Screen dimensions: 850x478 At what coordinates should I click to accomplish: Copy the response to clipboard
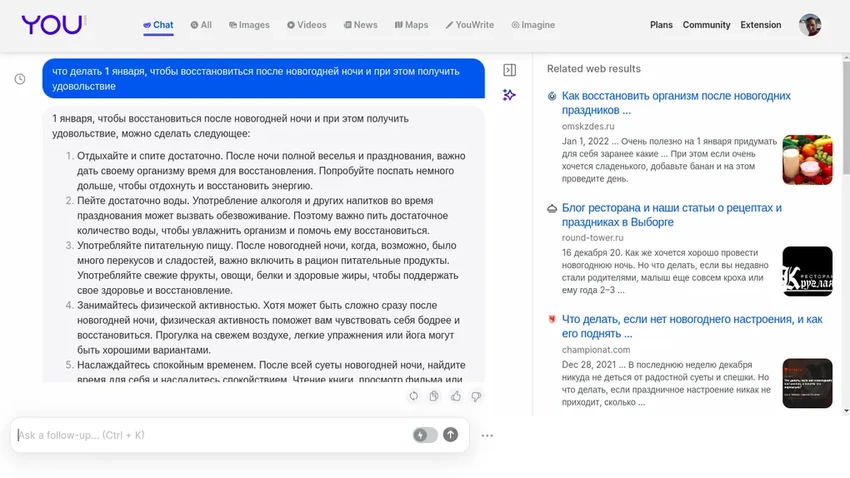point(434,396)
